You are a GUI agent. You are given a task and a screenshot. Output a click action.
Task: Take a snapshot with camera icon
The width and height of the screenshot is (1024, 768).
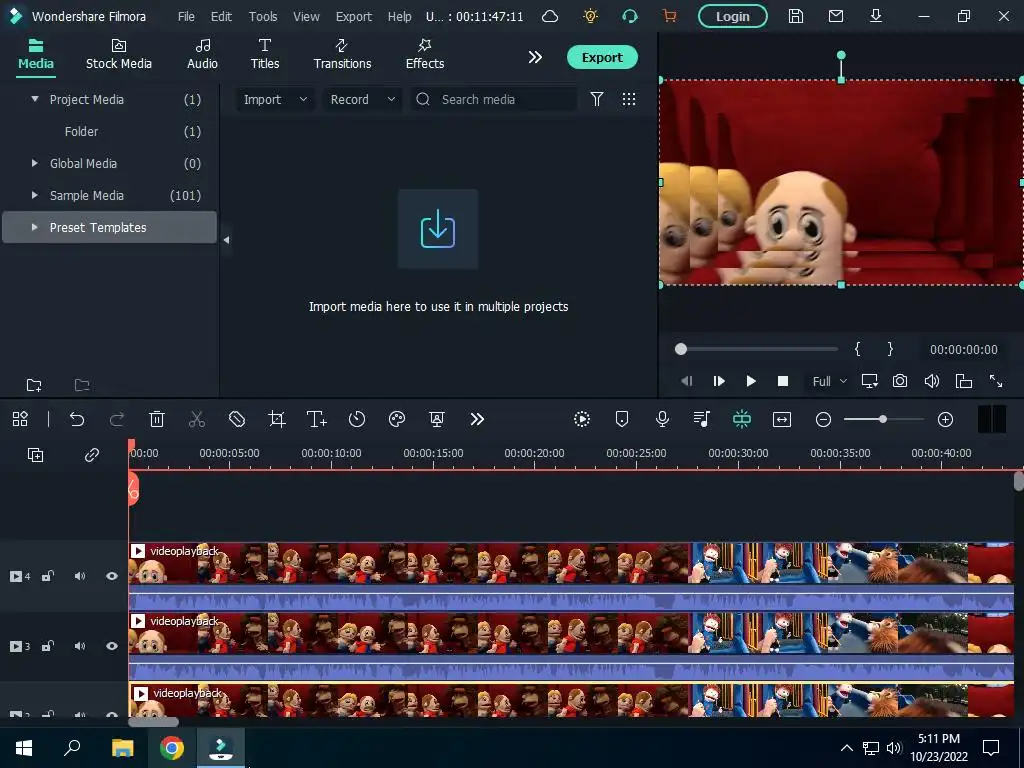pyautogui.click(x=900, y=381)
